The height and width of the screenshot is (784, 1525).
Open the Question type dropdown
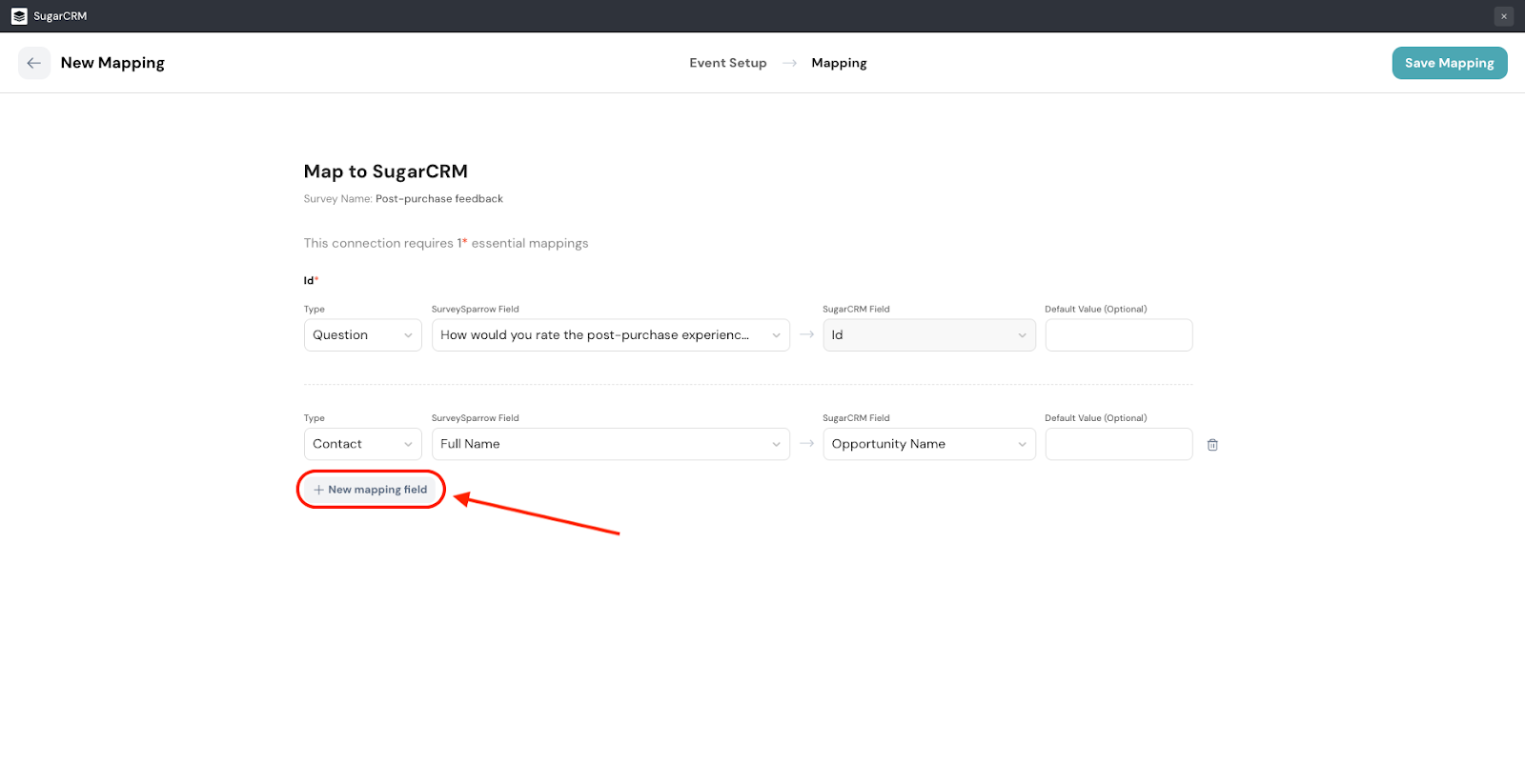(x=362, y=335)
